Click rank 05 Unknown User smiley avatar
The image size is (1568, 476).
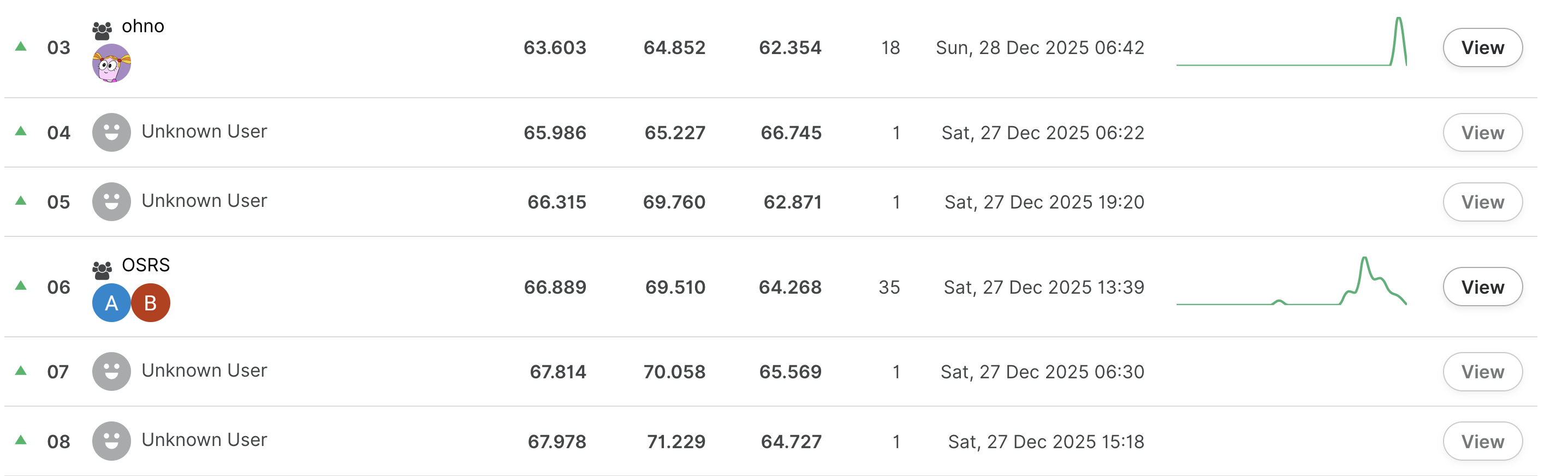click(111, 201)
